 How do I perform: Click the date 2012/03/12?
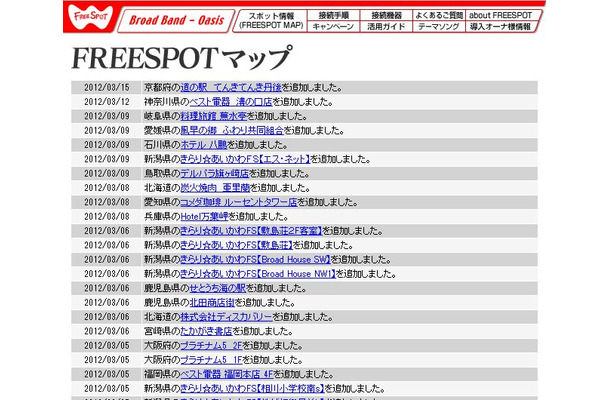pos(107,102)
